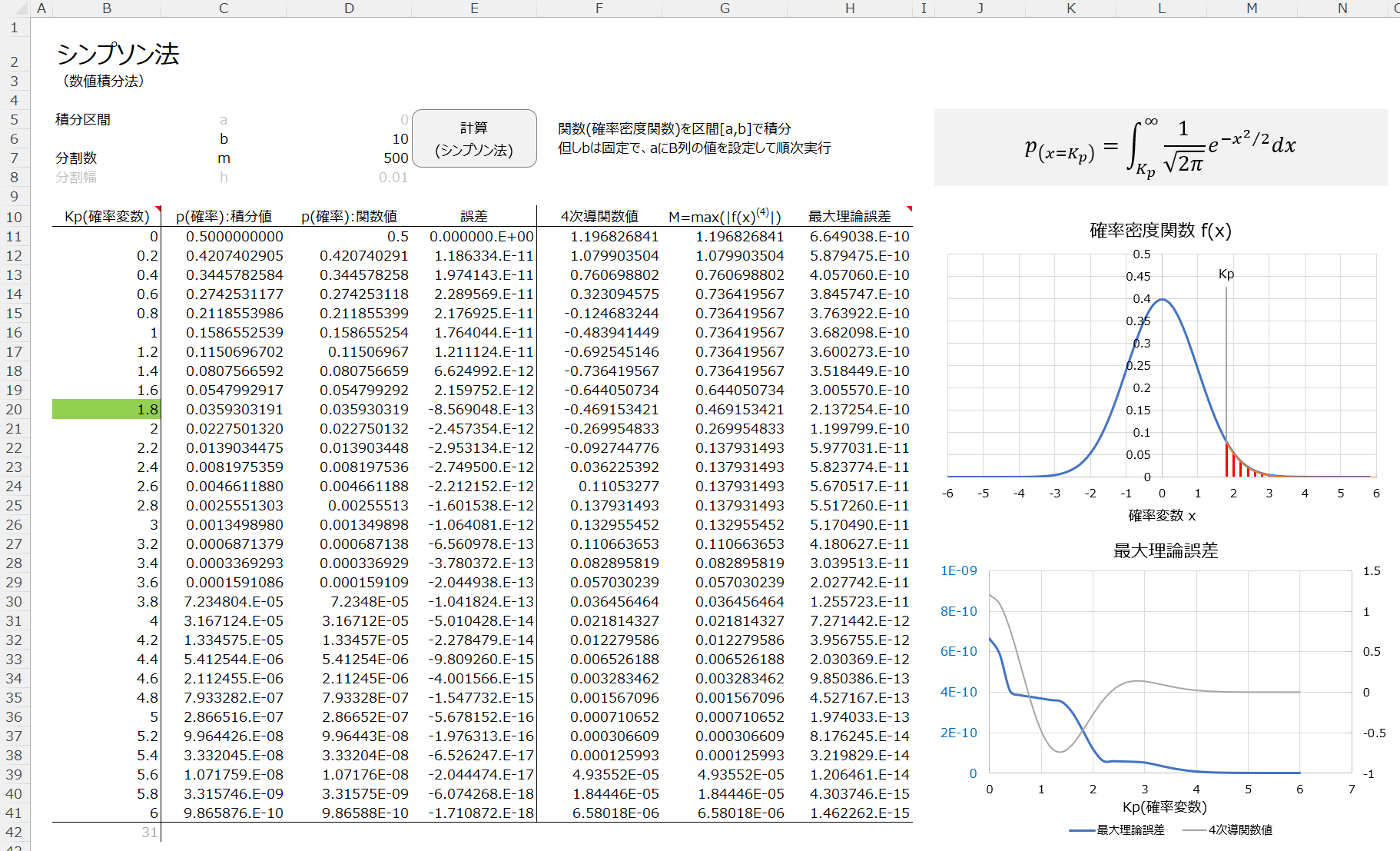This screenshot has height=851, width=1400.
Task: Select column H header
Action: pyautogui.click(x=850, y=8)
